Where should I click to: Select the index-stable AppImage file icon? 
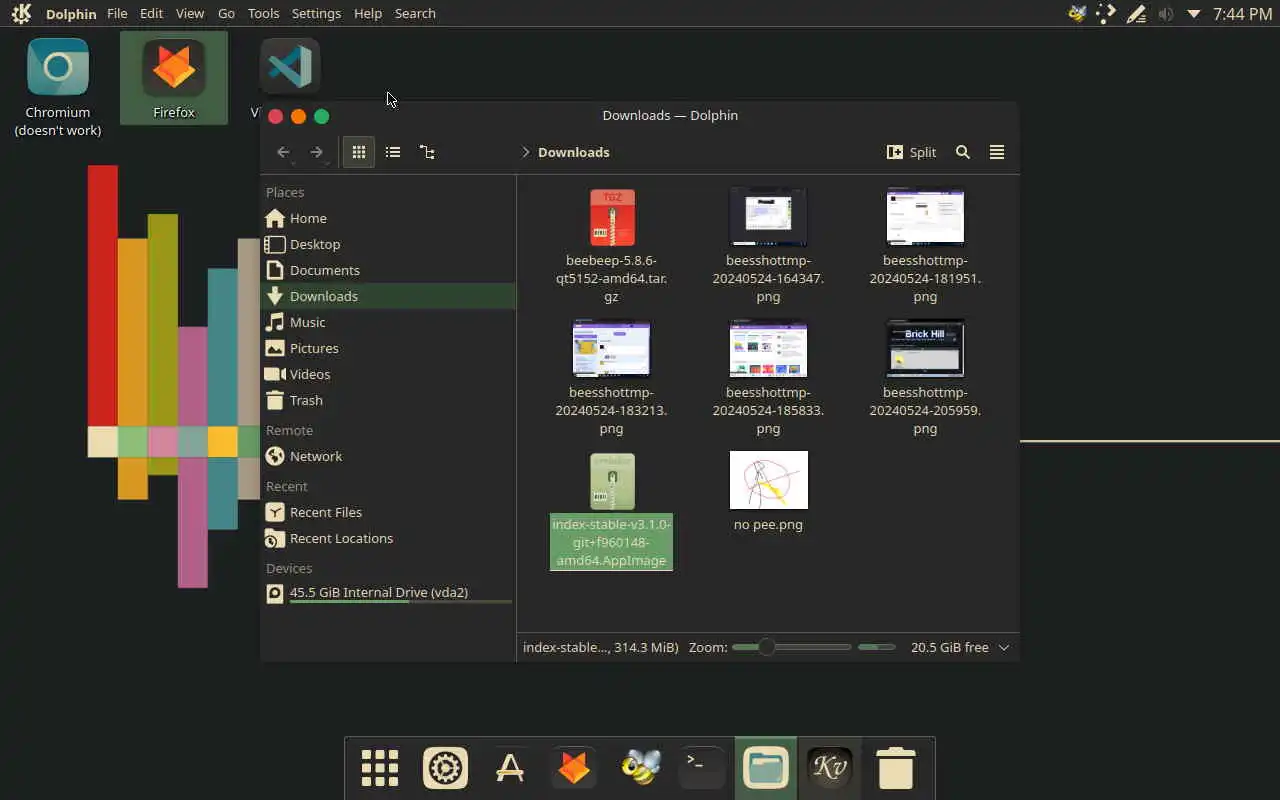click(612, 481)
